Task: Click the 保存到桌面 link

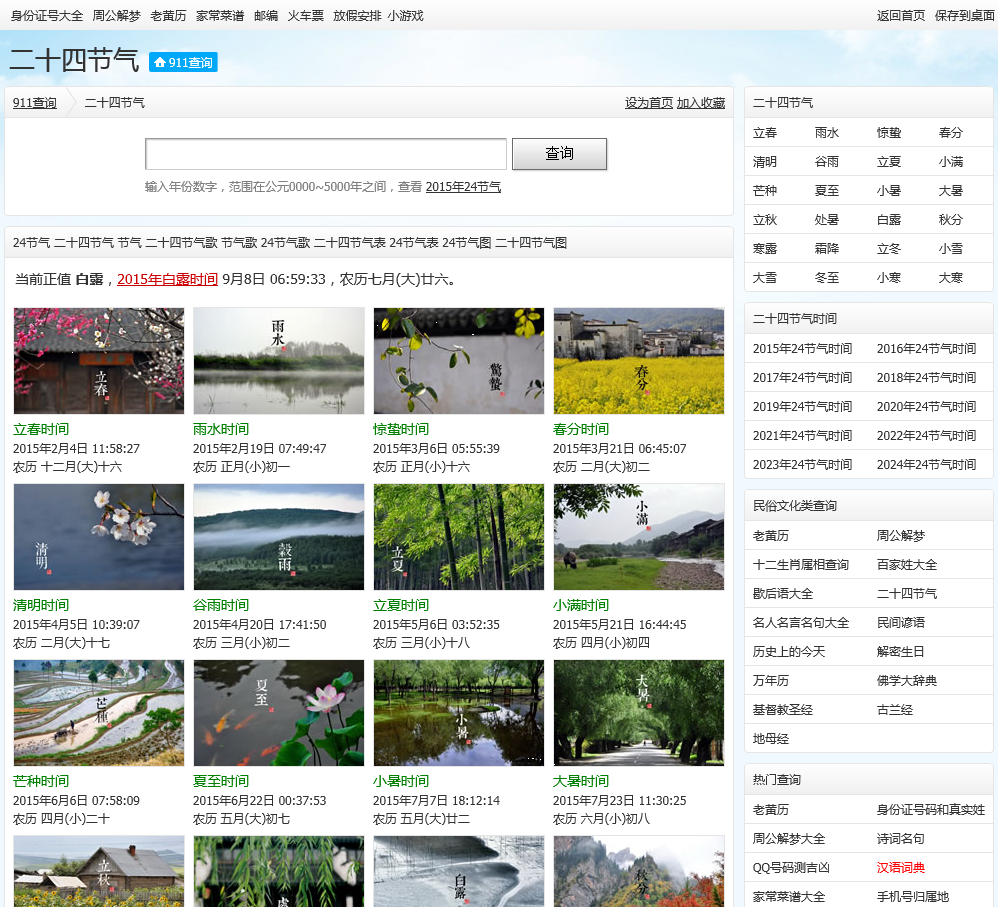Action: click(x=964, y=16)
